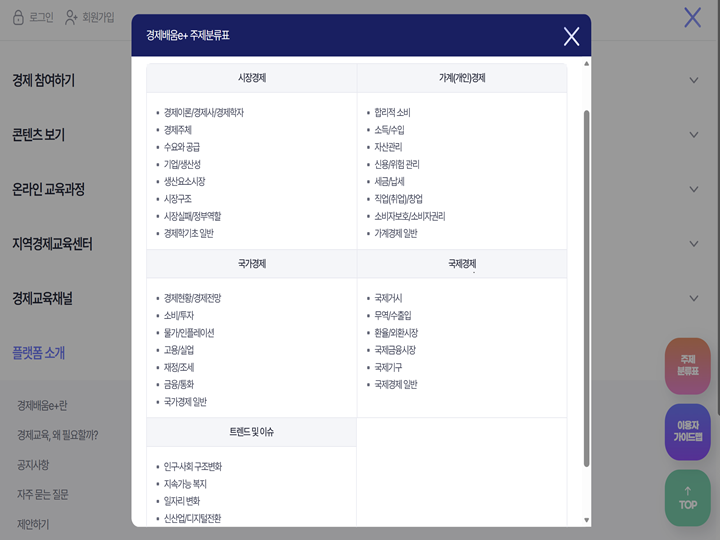Screen dimensions: 720x540
Task: Select the 물가/인플레이션 topic link
Action: [189, 333]
